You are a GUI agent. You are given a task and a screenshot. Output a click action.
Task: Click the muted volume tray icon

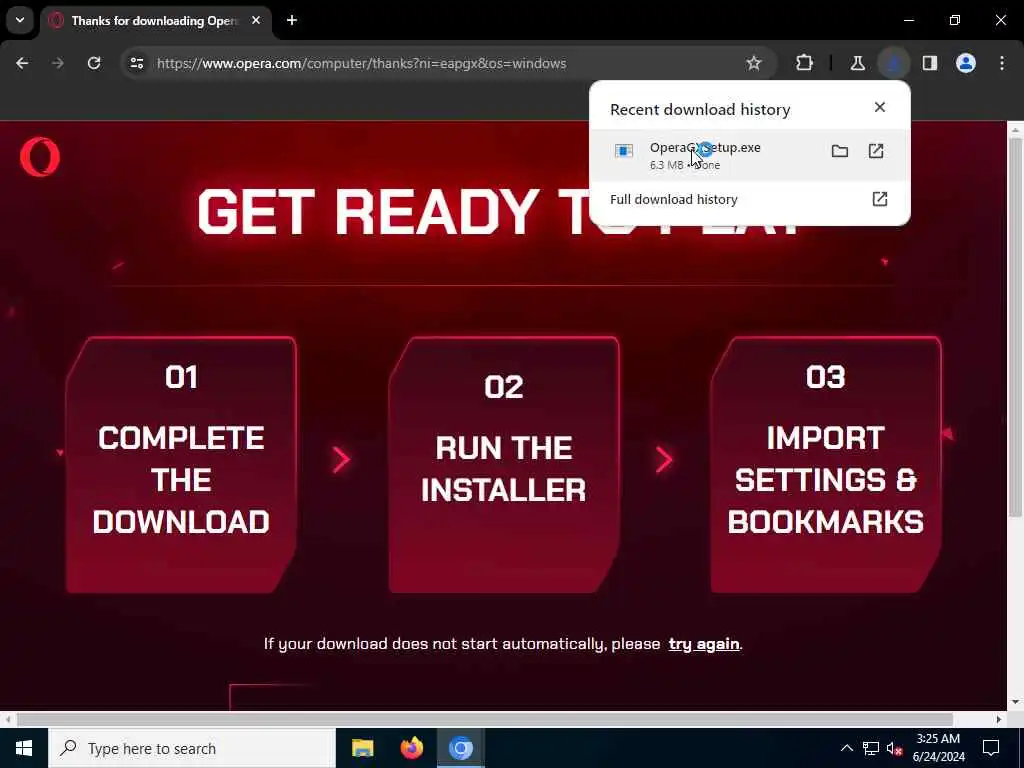tap(895, 748)
